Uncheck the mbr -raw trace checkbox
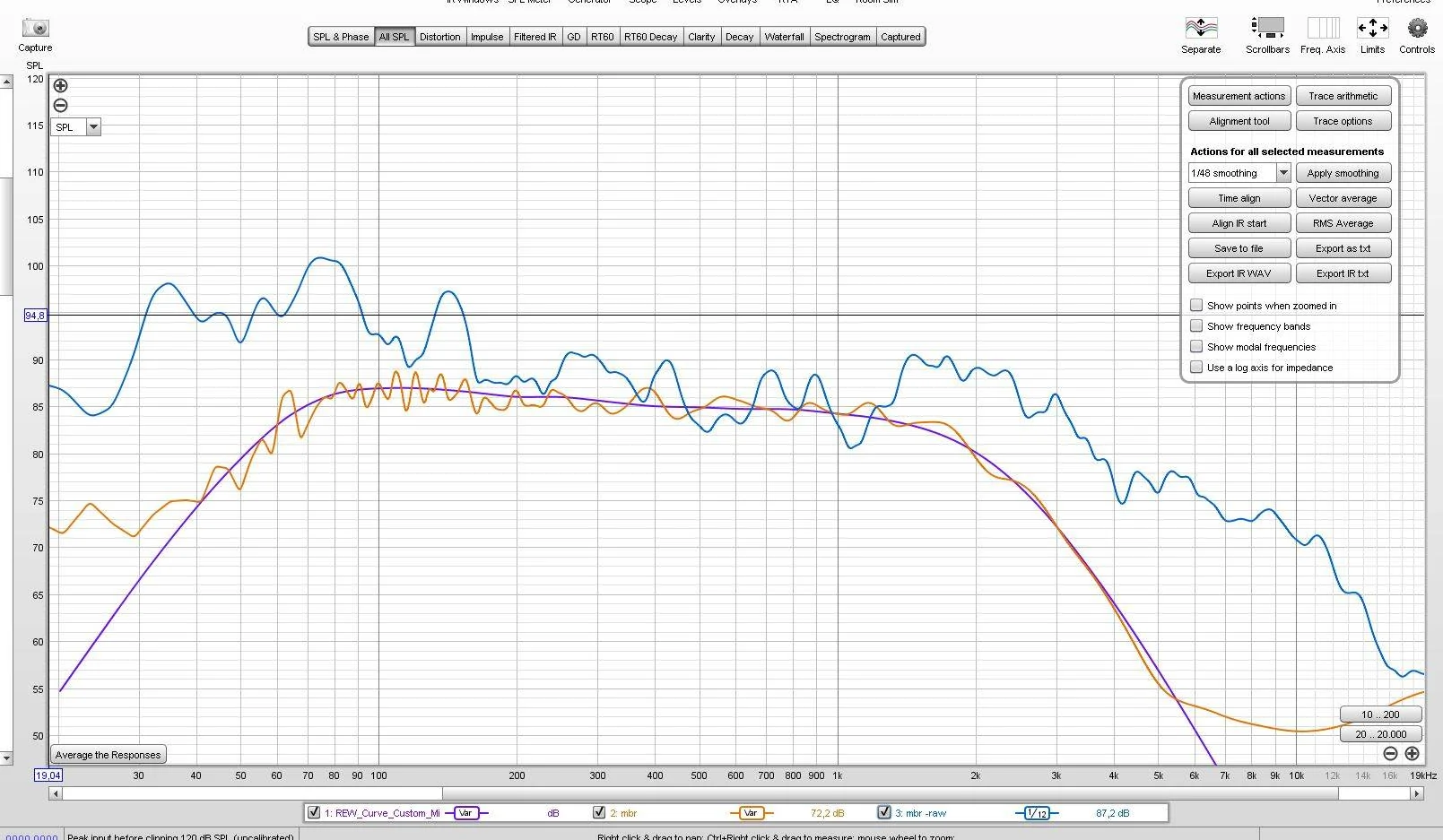 pyautogui.click(x=884, y=812)
